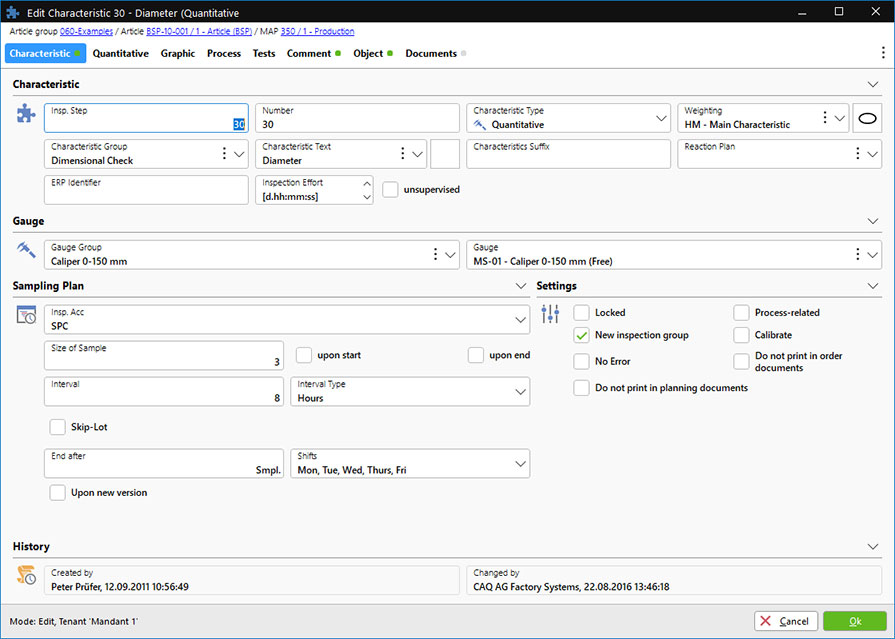Toggle the Skip-Lot checkbox

coord(58,427)
